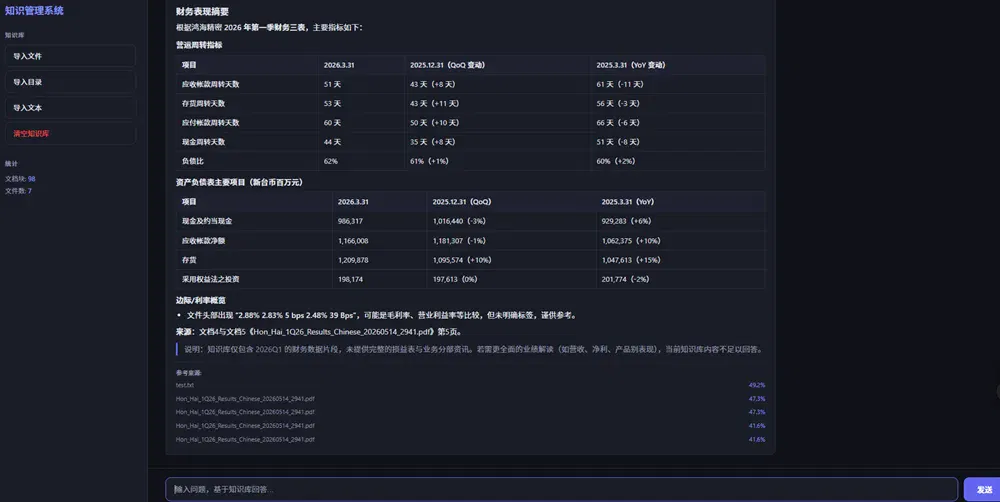Viewport: 1000px width, 502px height.
Task: Select the 应收帐款净额 row label
Action: click(203, 240)
